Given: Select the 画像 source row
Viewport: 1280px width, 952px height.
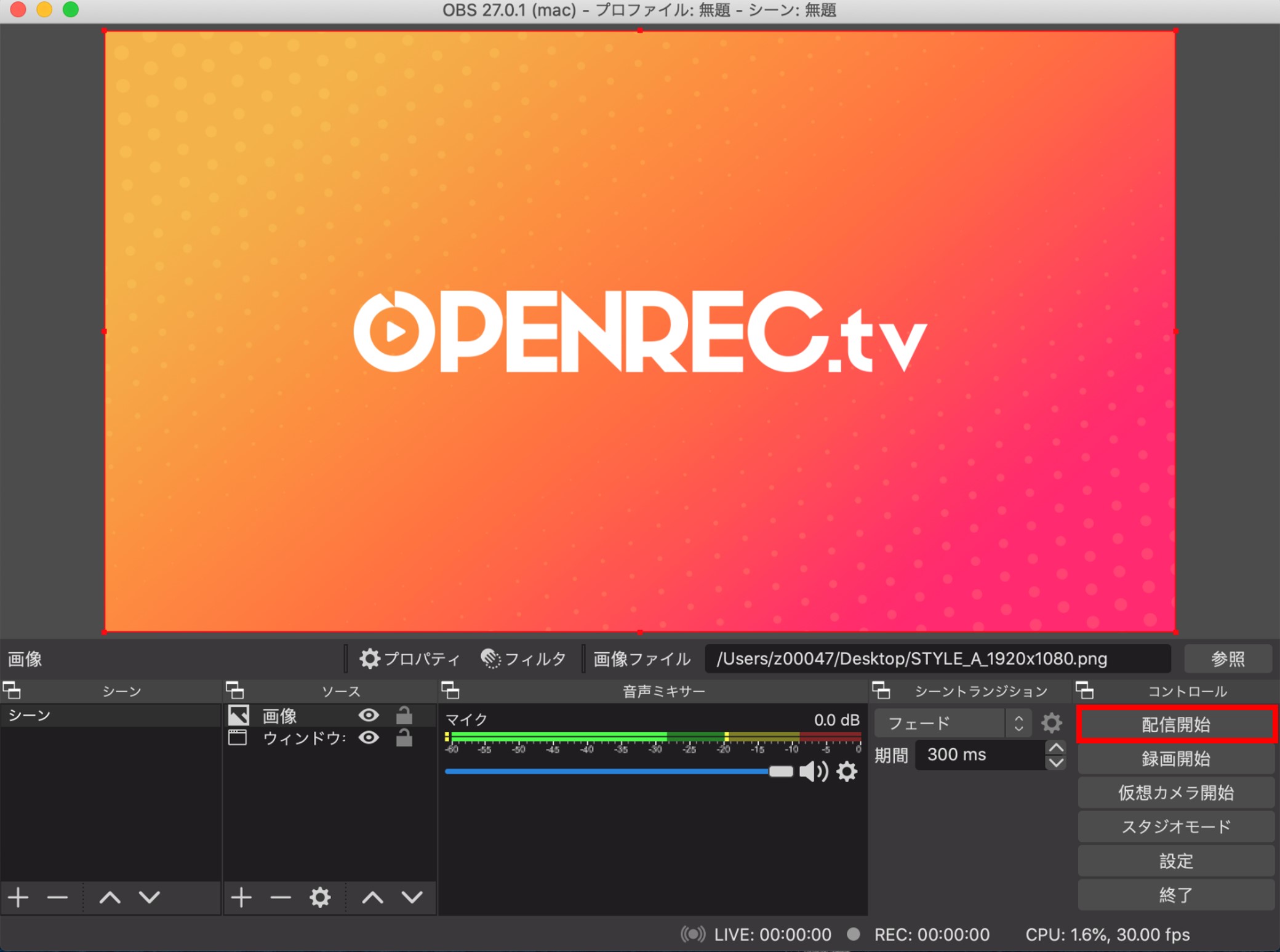Looking at the screenshot, I should coord(329,715).
